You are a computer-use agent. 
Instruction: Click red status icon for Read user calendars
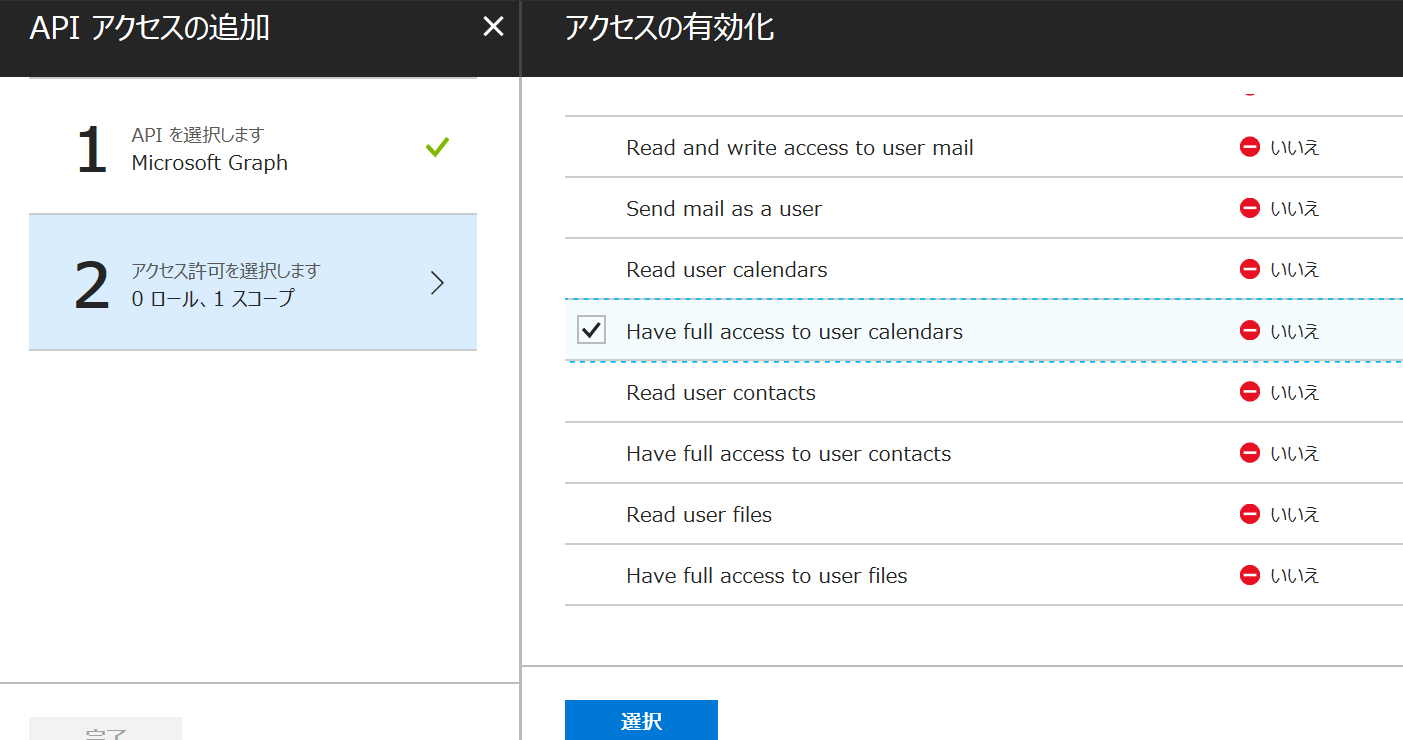click(x=1249, y=269)
